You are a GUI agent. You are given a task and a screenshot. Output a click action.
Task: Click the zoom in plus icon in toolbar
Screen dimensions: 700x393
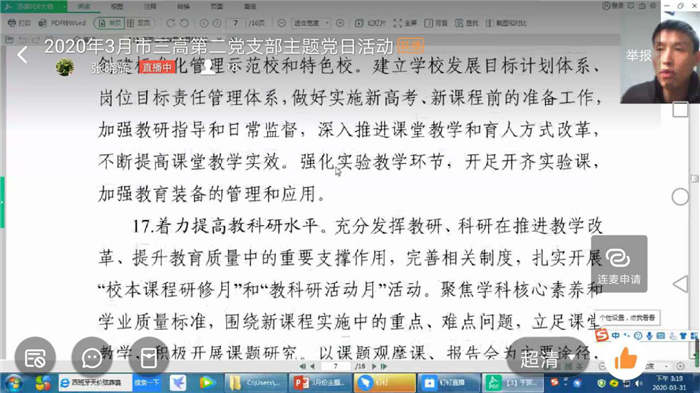(340, 23)
